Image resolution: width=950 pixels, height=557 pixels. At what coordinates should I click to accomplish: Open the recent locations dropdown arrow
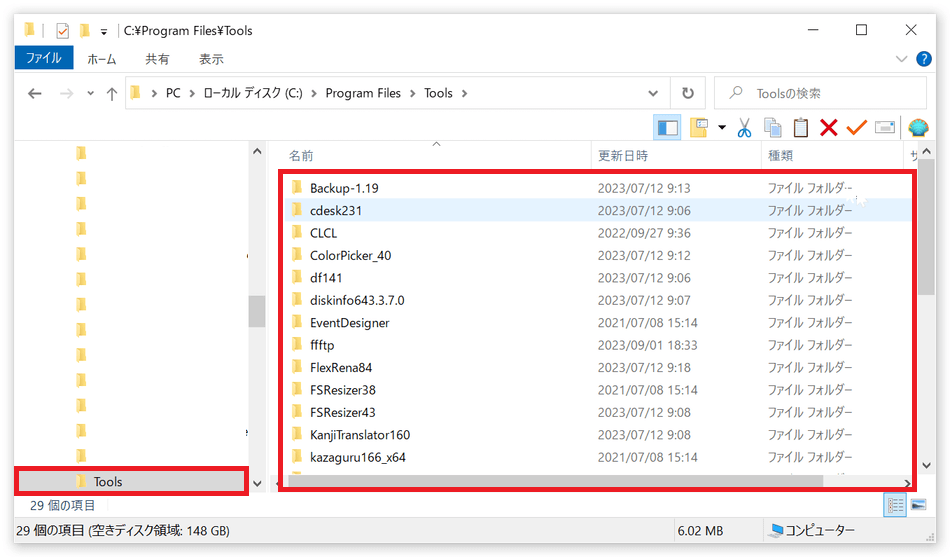pyautogui.click(x=90, y=93)
